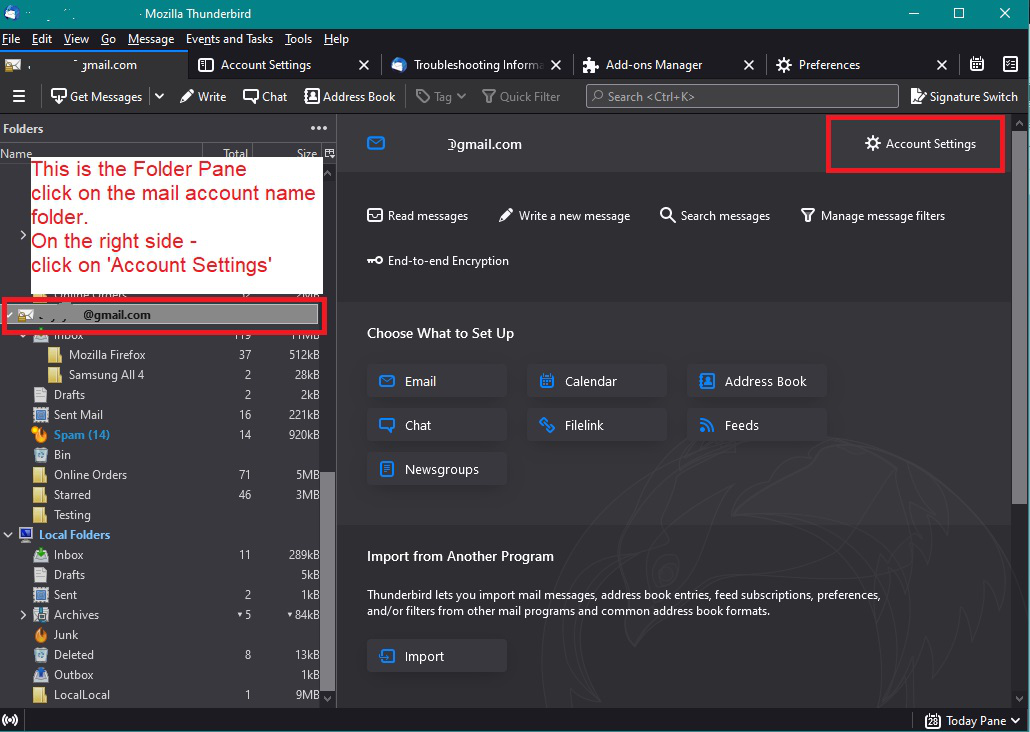Collapse the Local Folders tree
Viewport: 1030px width, 732px height.
(x=8, y=535)
